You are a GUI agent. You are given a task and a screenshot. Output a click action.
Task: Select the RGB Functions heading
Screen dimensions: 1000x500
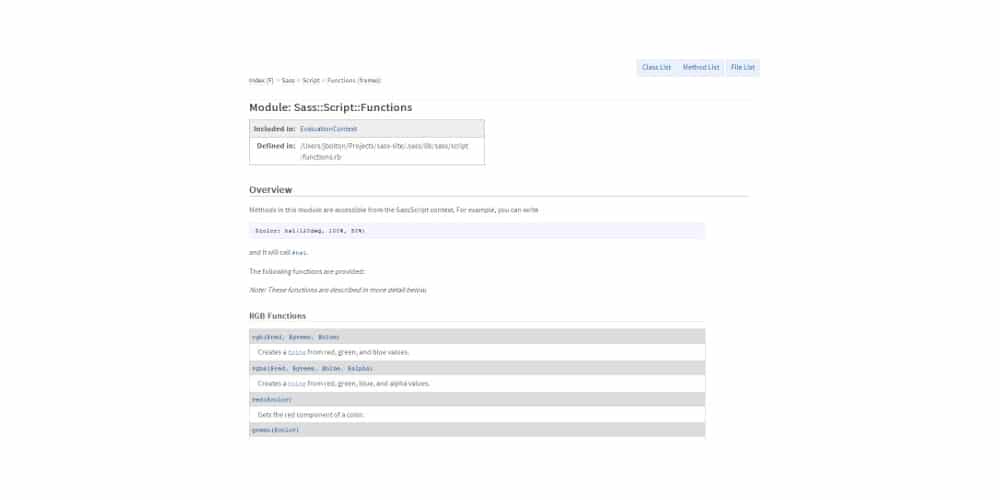click(277, 316)
